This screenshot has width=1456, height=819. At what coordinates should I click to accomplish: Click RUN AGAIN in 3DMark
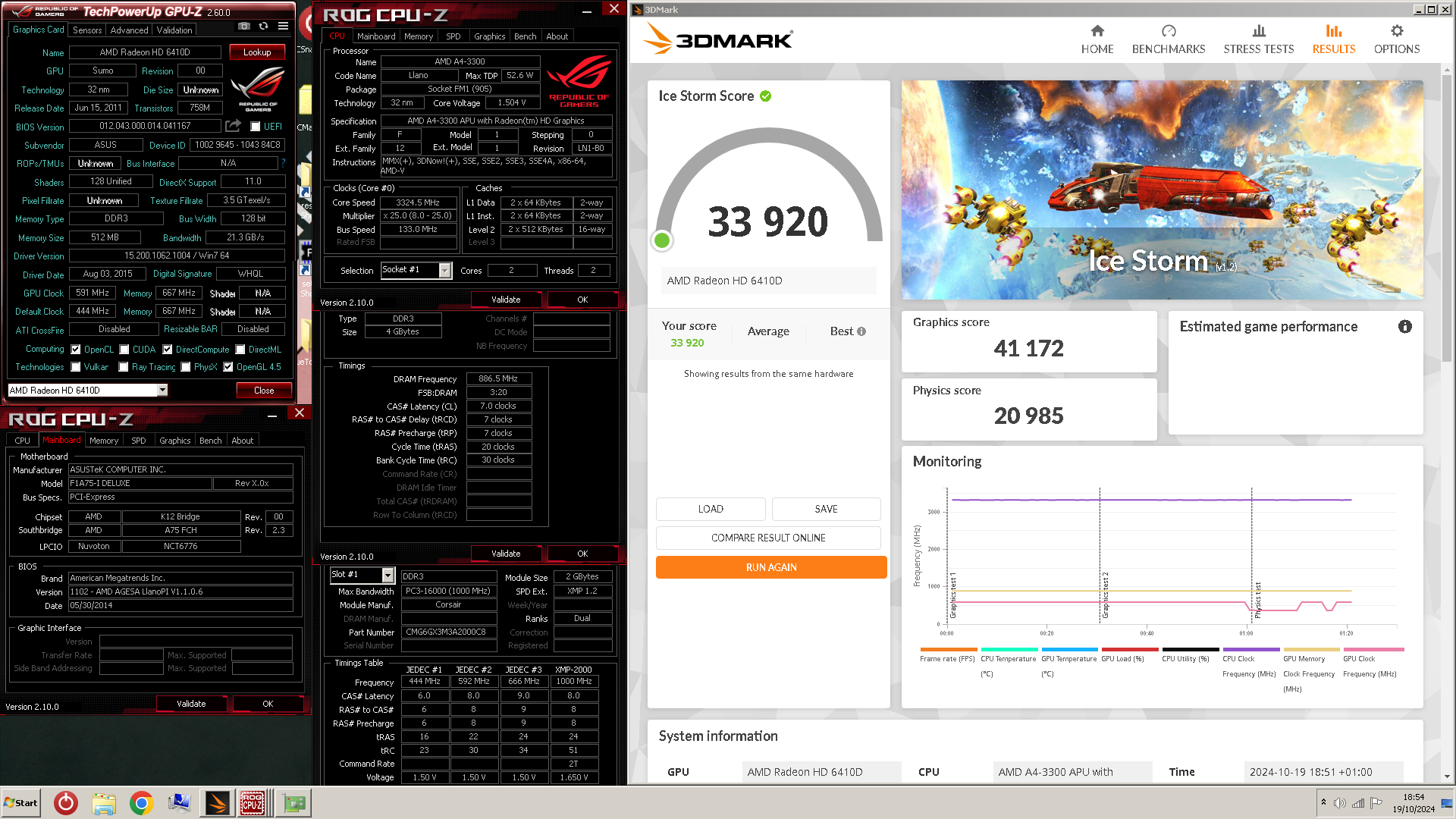pos(771,567)
